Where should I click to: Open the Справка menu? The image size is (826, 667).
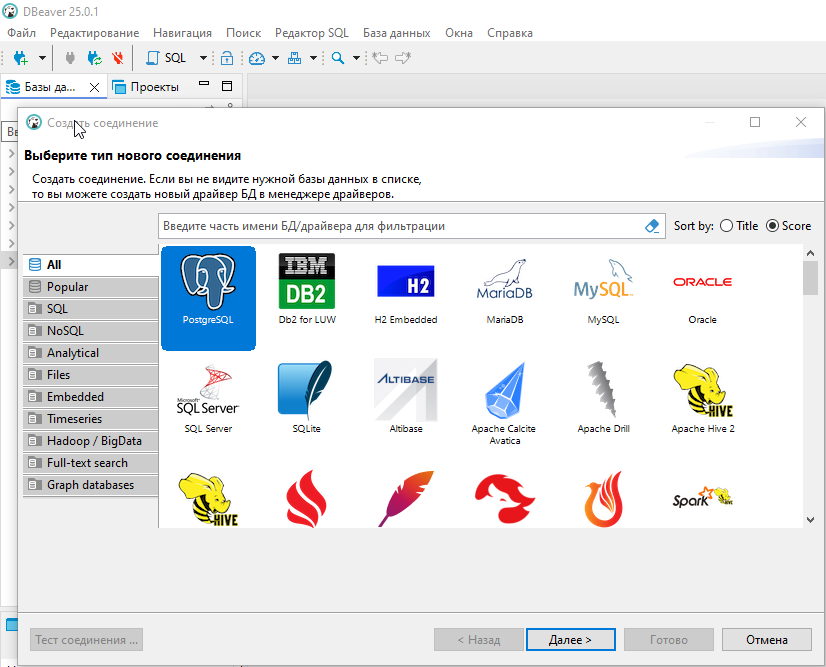click(x=510, y=33)
